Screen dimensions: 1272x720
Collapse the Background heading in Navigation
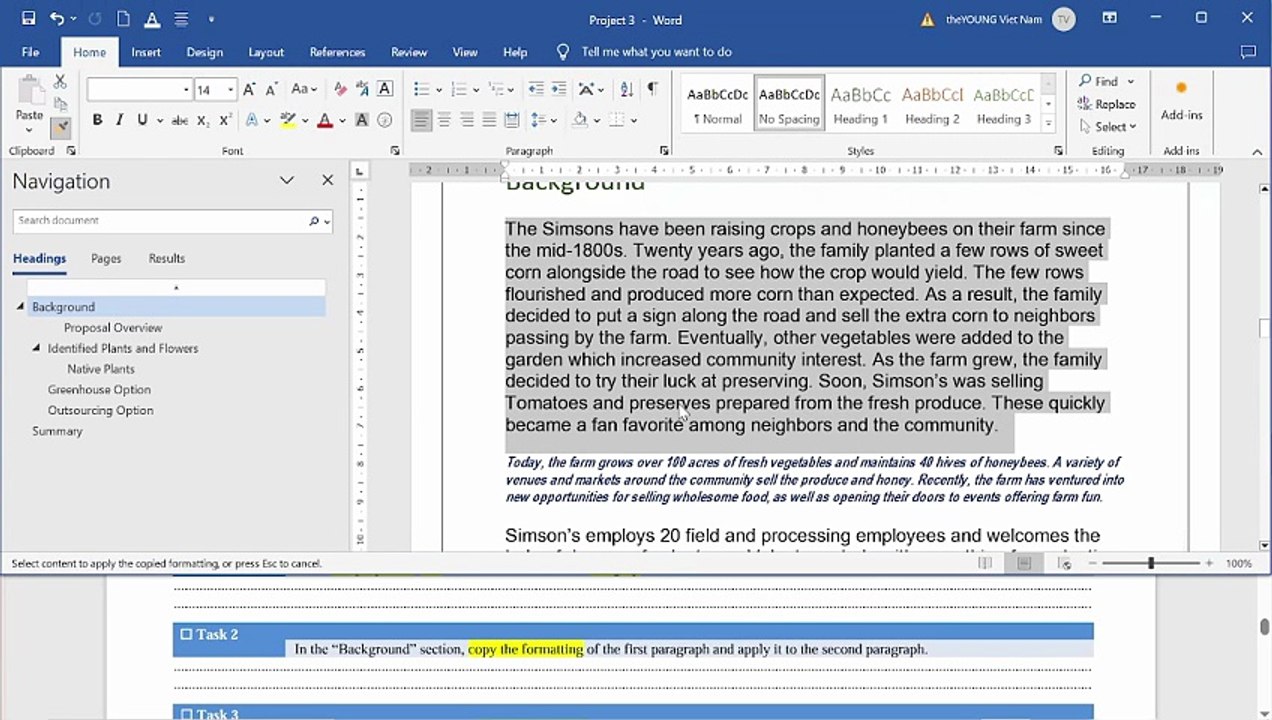(x=20, y=307)
